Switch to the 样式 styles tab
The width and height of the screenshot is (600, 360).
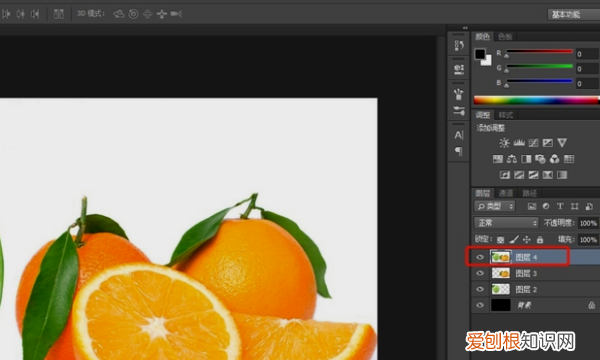505,115
